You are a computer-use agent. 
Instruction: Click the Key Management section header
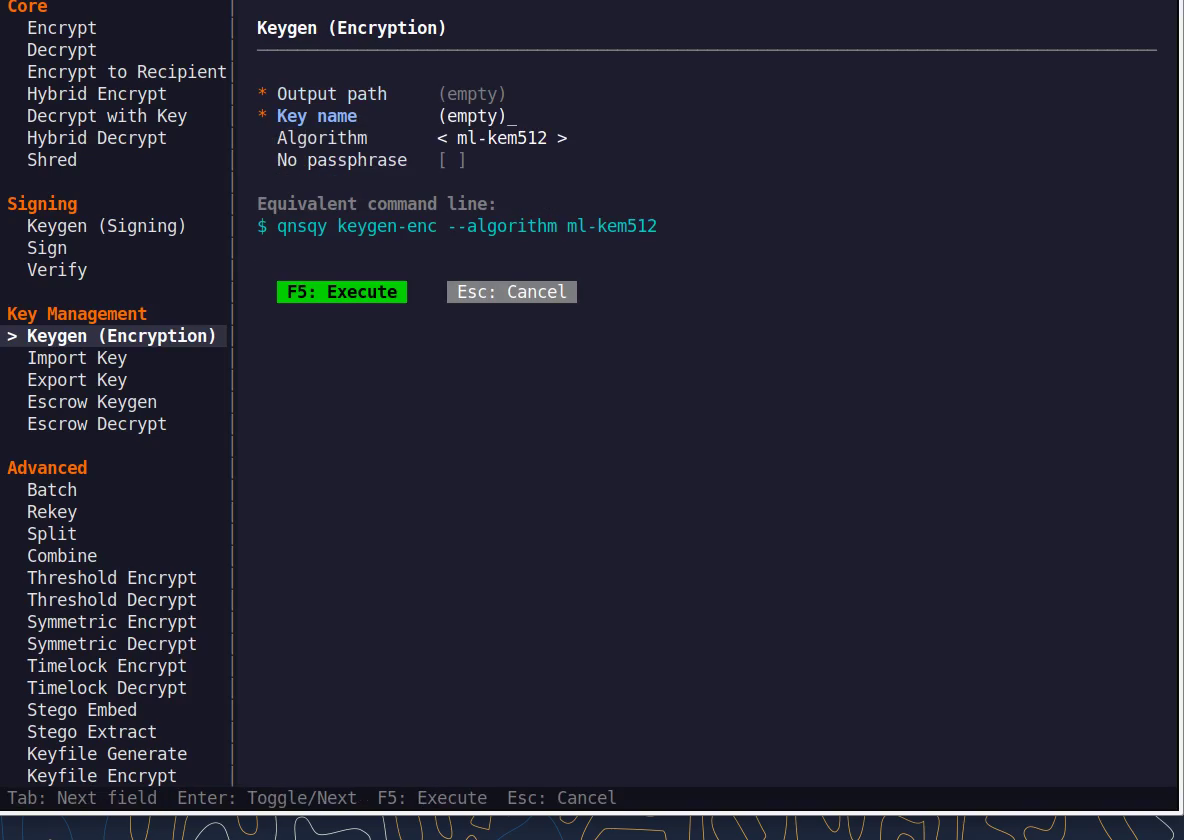pos(77,313)
